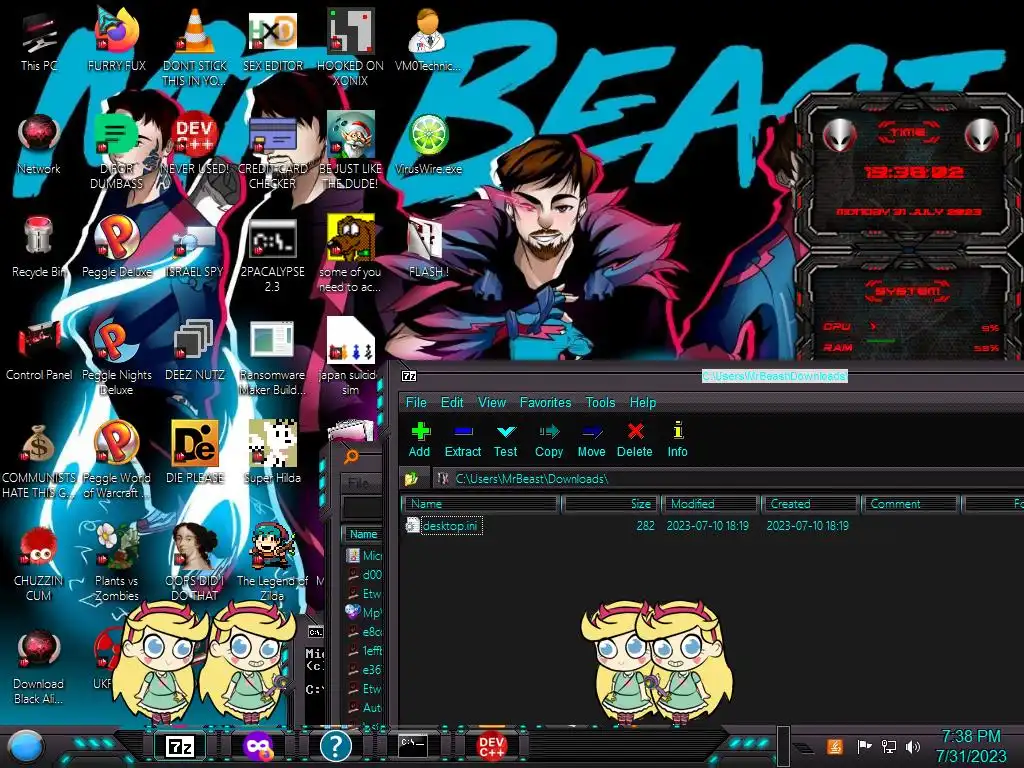Screen dimensions: 1024x768
Task: Open the Peggle Nights Deluxe shortcut
Action: pos(117,357)
